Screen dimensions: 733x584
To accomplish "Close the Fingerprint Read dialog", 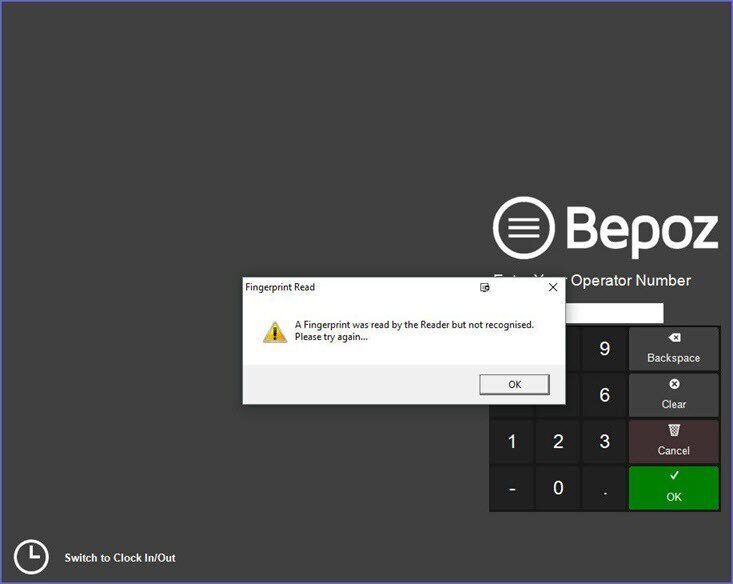I will coord(553,287).
